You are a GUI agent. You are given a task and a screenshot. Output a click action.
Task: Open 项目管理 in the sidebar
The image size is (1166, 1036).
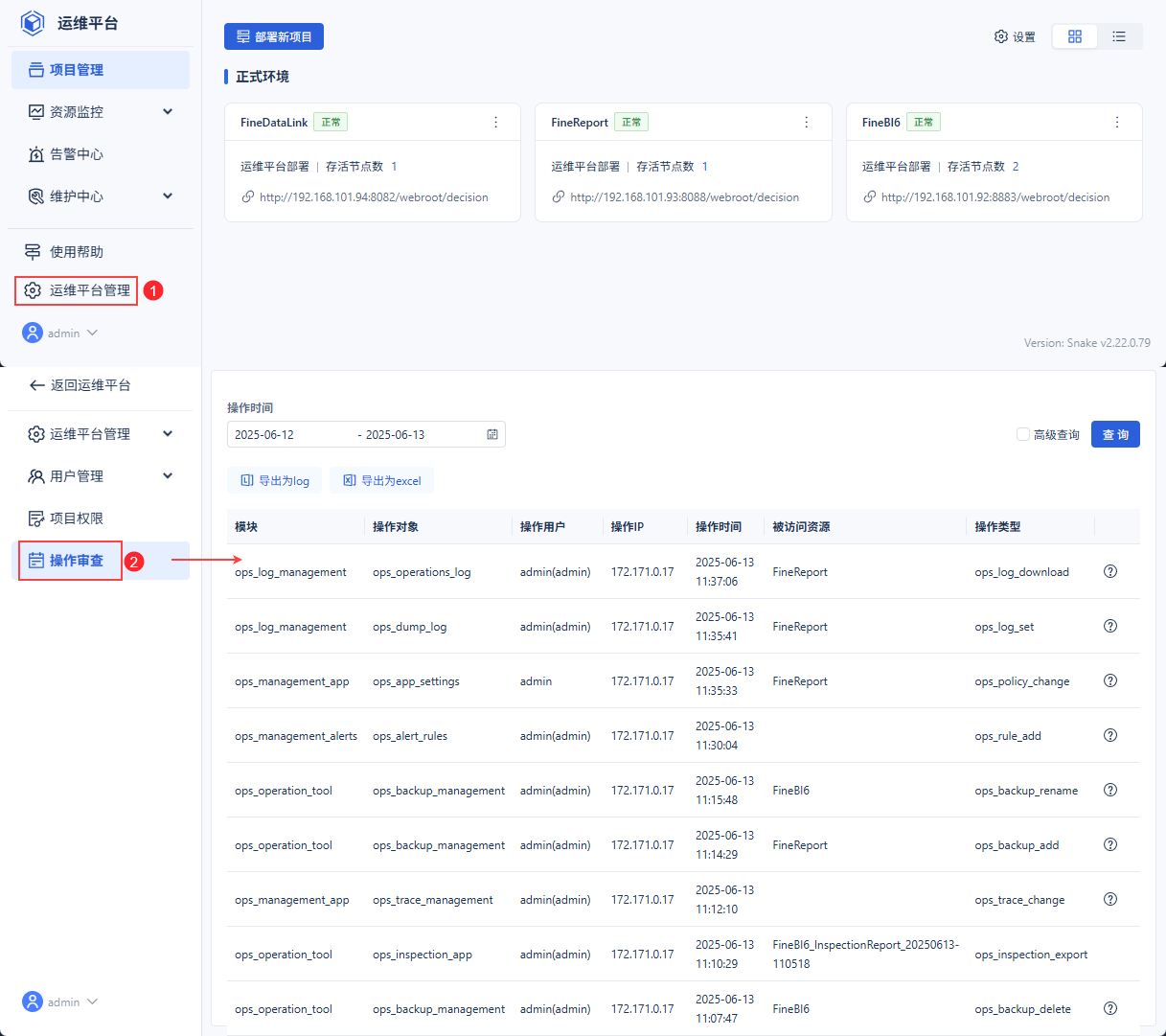pos(101,70)
